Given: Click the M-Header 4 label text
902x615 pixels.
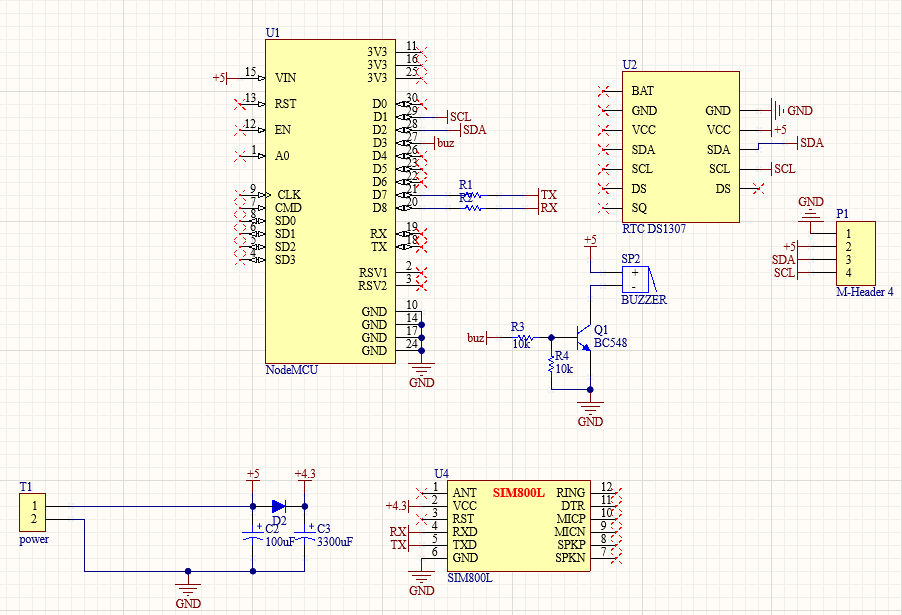Looking at the screenshot, I should (x=865, y=292).
